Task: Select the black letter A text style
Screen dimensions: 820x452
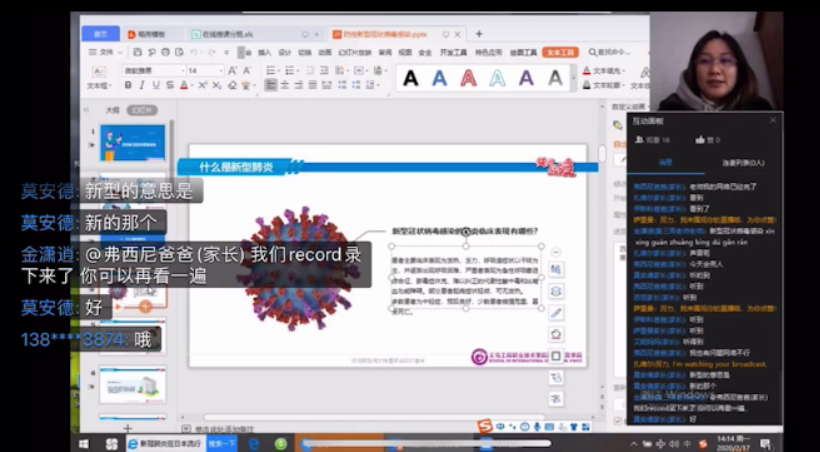Action: click(x=411, y=78)
